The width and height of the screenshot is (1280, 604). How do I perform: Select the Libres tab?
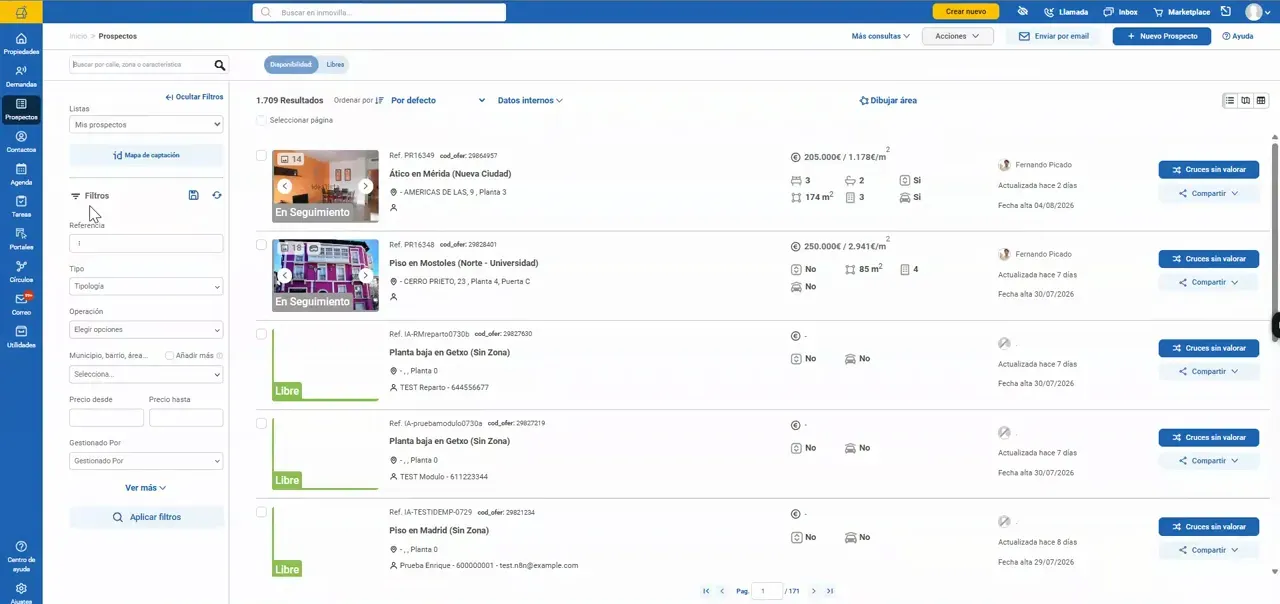coord(335,64)
